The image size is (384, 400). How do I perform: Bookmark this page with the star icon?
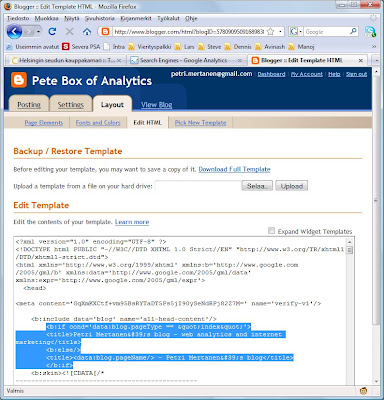(x=271, y=32)
